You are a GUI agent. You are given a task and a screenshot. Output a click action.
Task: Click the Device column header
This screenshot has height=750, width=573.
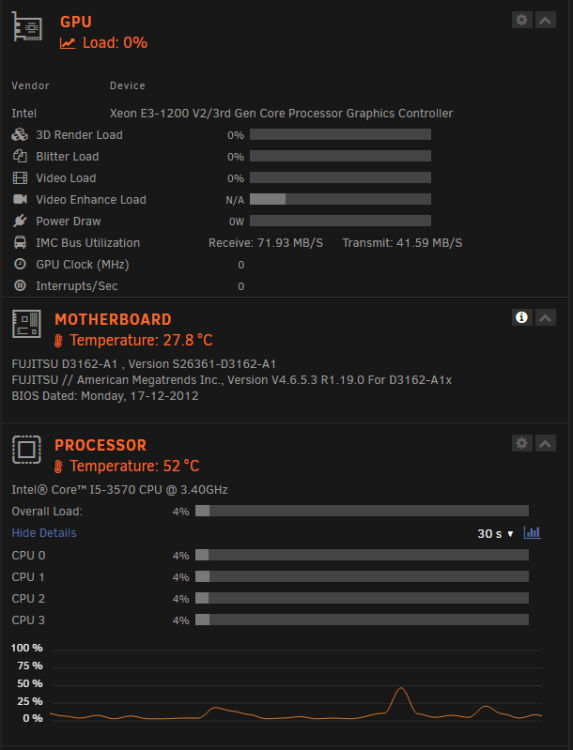(x=128, y=86)
